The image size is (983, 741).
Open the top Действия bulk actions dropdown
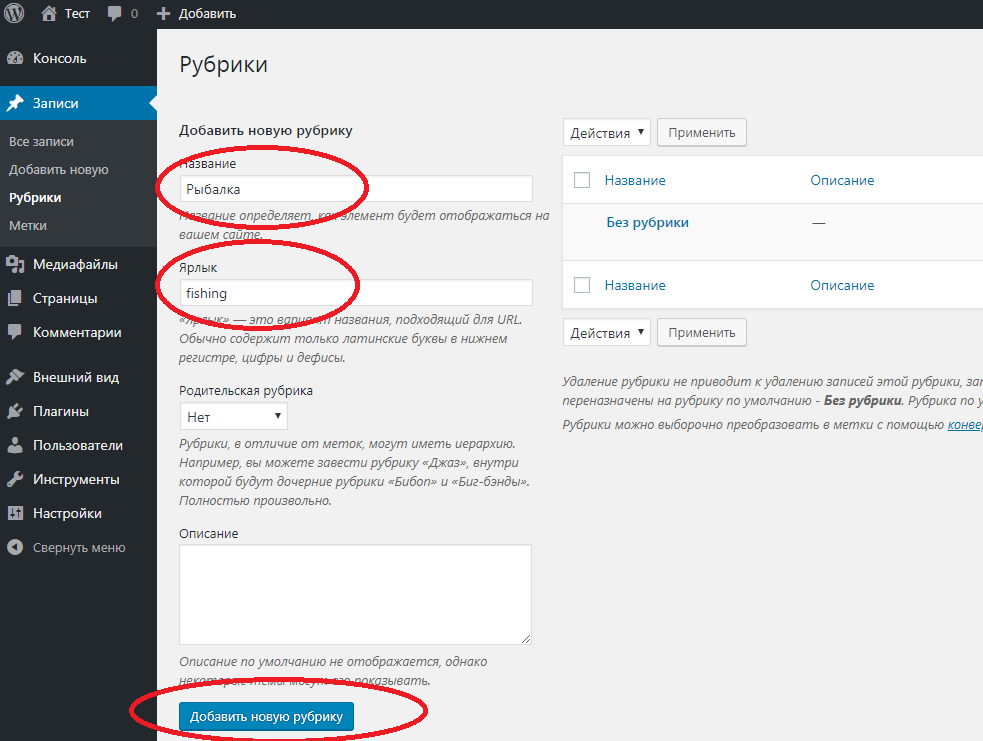click(607, 132)
